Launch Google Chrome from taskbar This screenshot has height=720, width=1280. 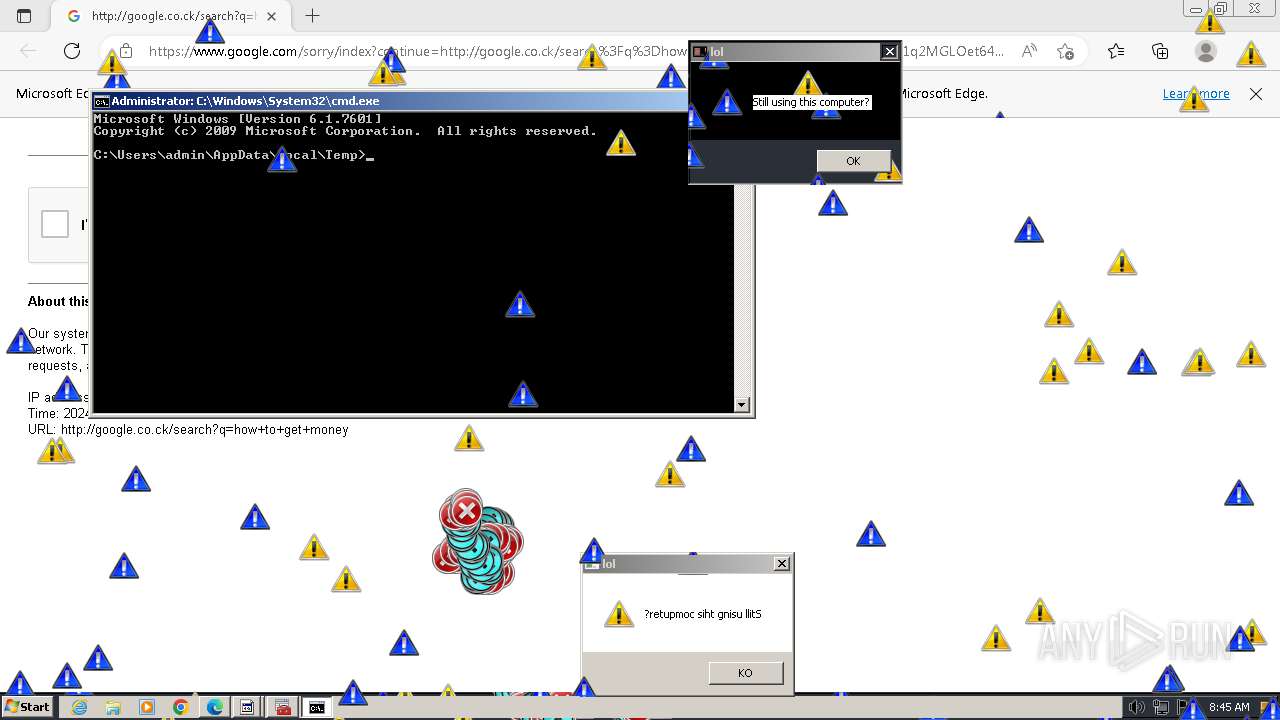pos(181,707)
